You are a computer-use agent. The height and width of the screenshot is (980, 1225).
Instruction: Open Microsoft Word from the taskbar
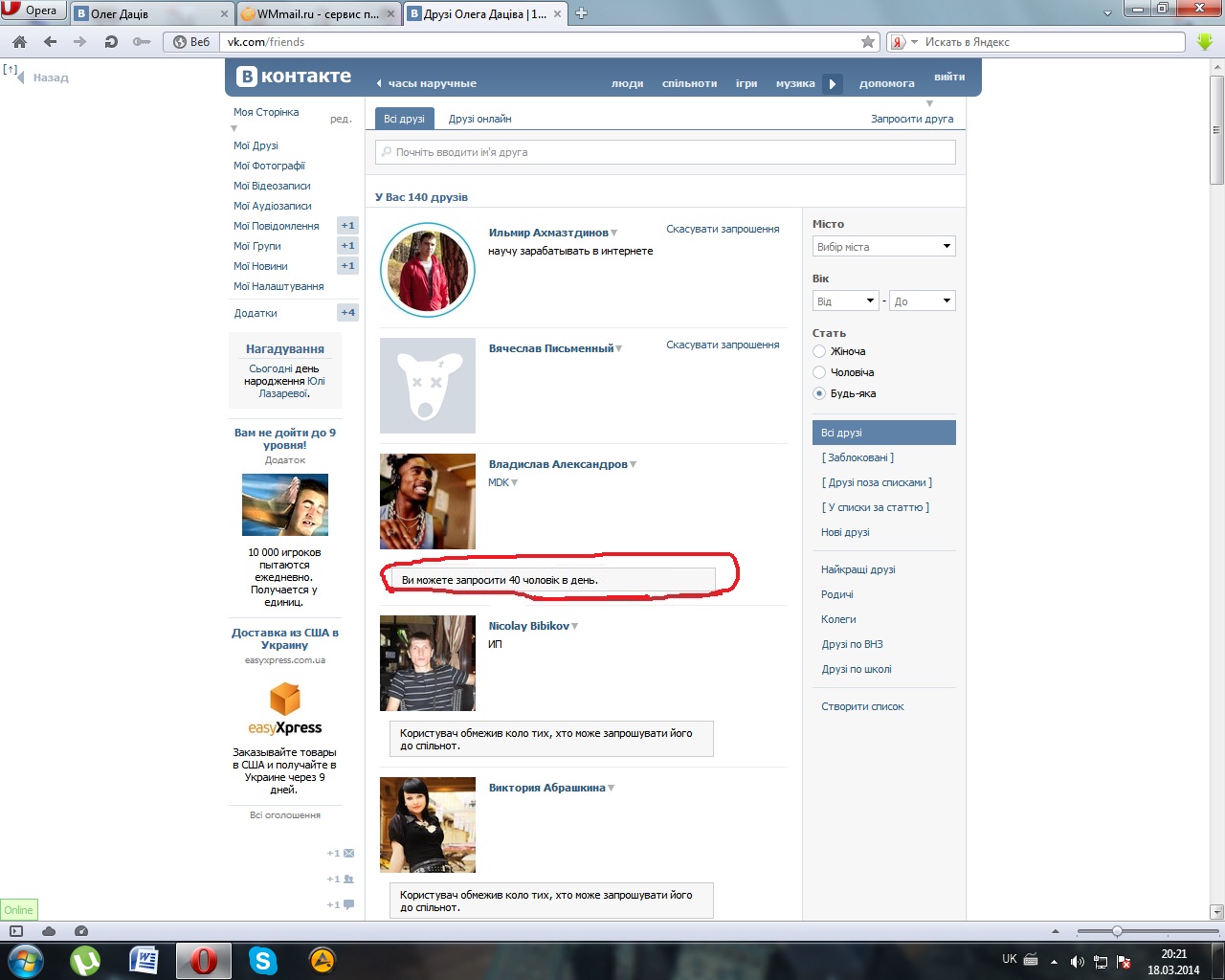[144, 960]
